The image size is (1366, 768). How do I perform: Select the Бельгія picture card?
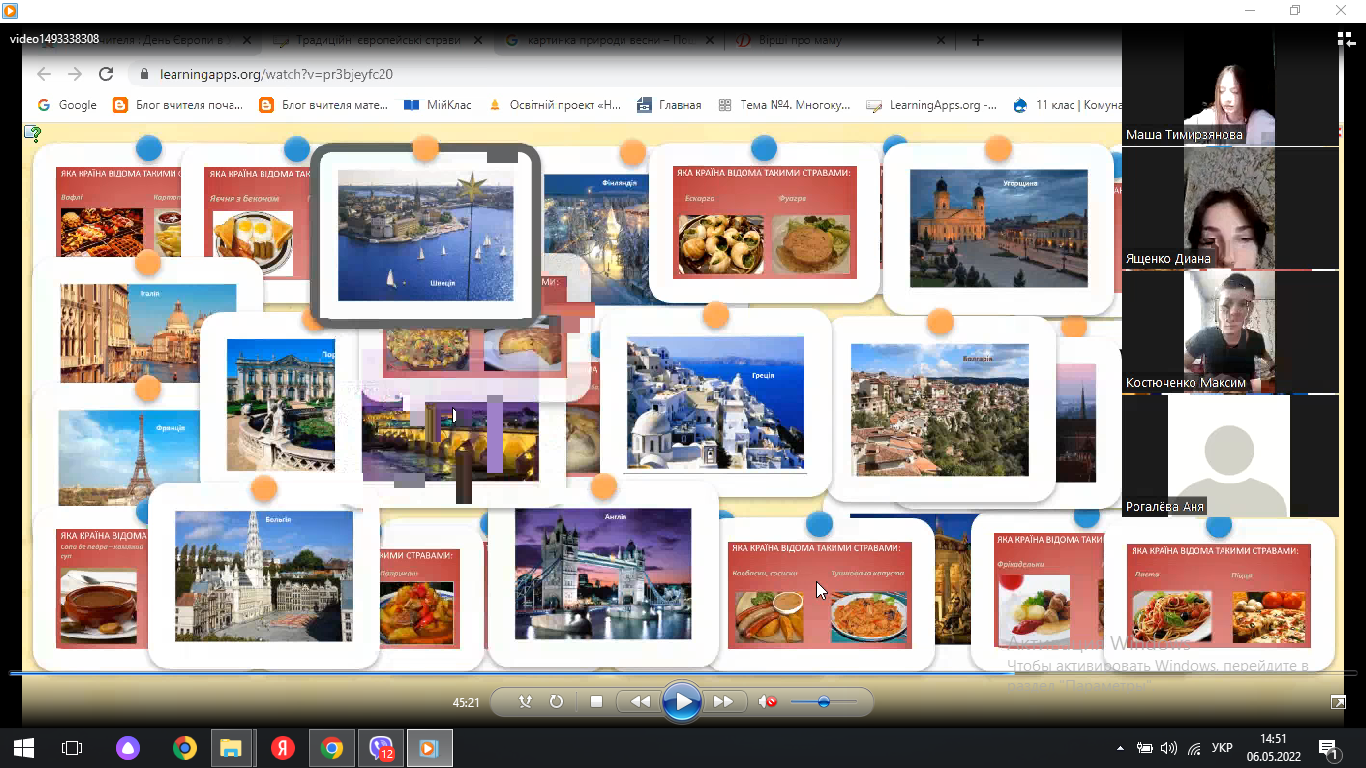tap(264, 575)
